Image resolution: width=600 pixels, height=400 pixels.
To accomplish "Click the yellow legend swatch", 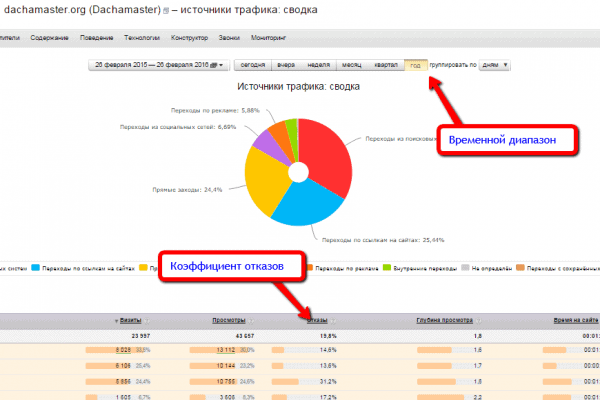I will pyautogui.click(x=143, y=268).
